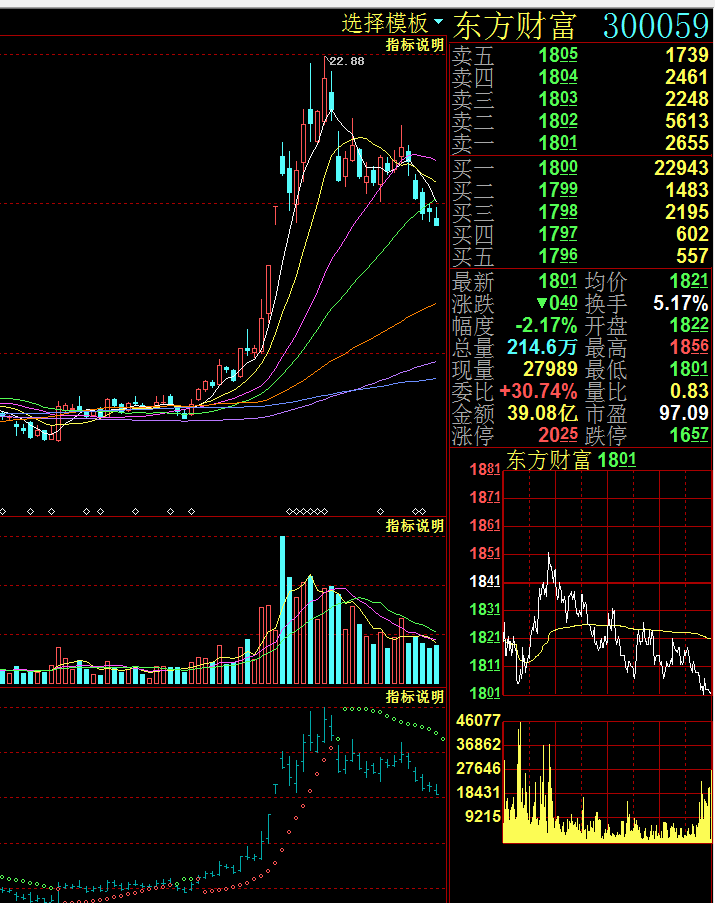Select the 买一 bid price 18.00
Screen dimensions: 715x903
558,168
